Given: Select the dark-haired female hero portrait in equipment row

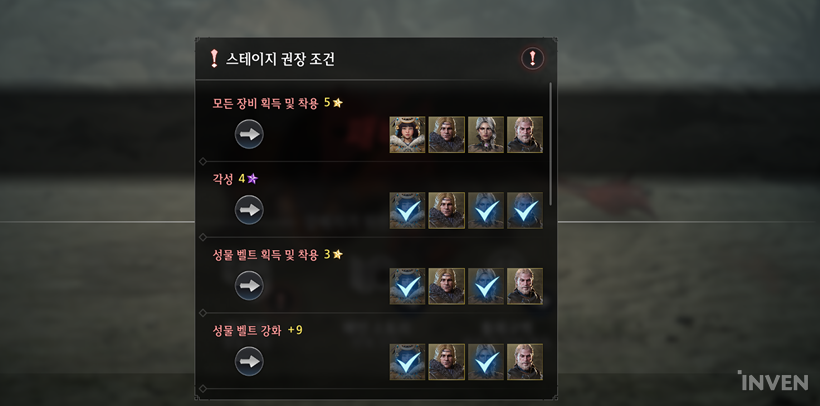Looking at the screenshot, I should coord(407,134).
